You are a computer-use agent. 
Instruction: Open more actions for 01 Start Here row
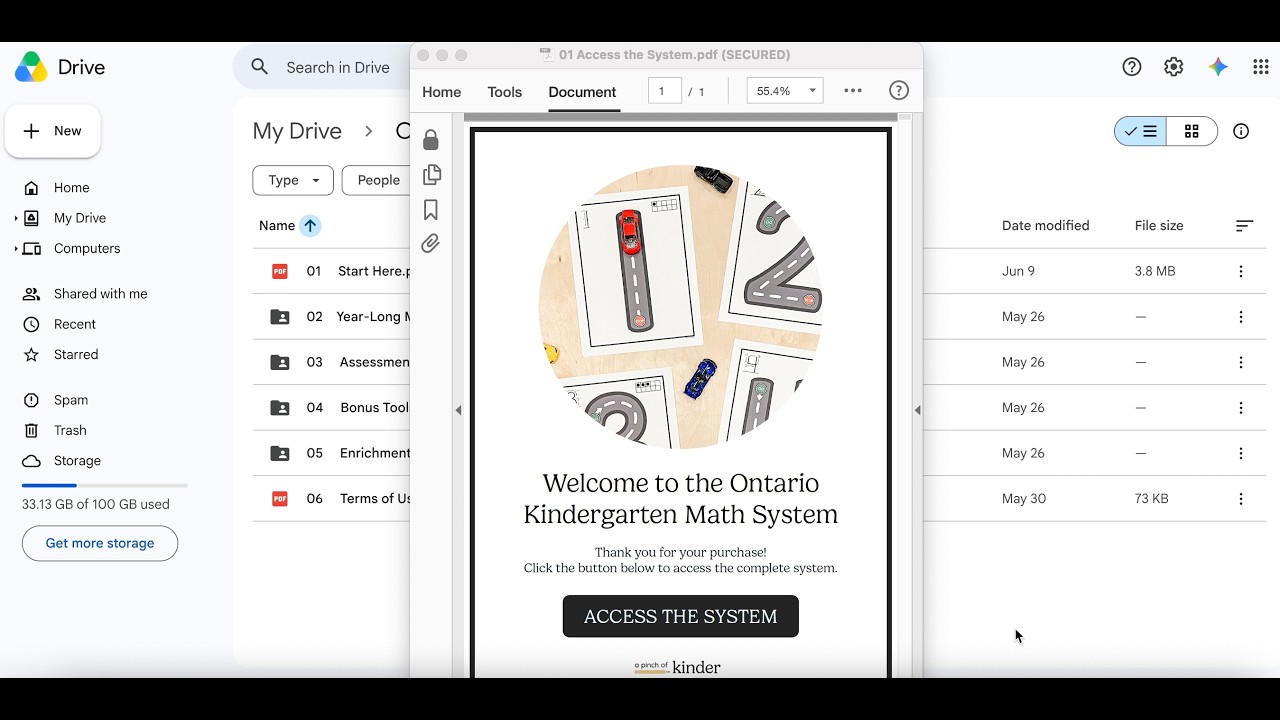coord(1241,271)
